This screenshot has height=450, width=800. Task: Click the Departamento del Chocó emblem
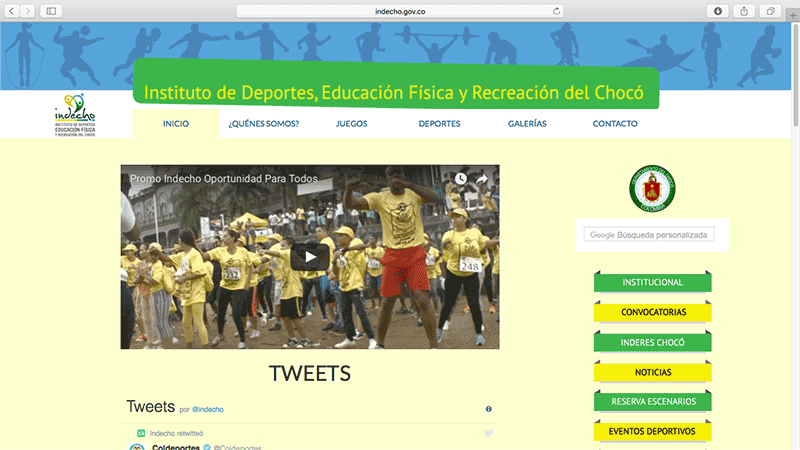point(652,188)
